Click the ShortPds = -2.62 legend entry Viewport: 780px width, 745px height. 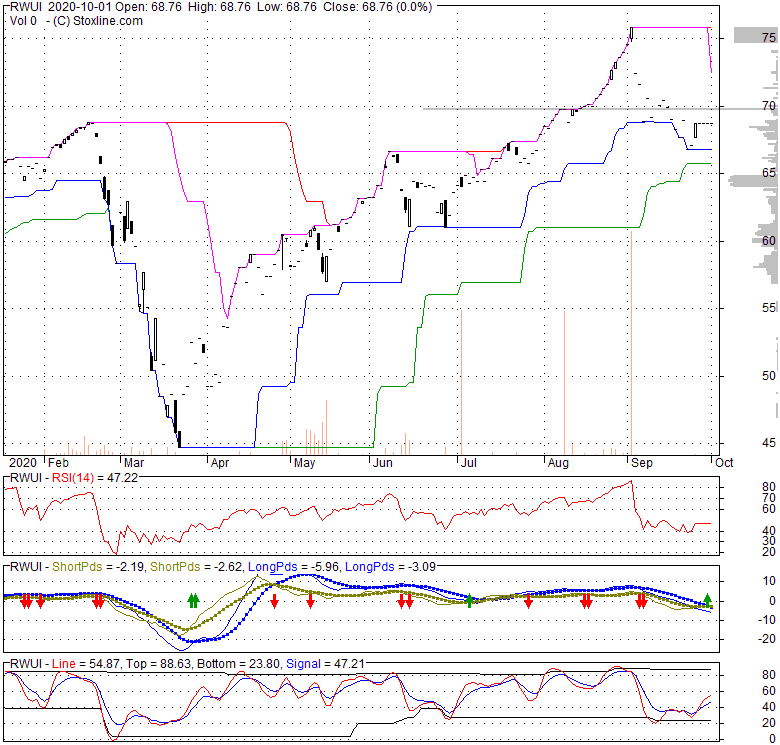pos(196,566)
